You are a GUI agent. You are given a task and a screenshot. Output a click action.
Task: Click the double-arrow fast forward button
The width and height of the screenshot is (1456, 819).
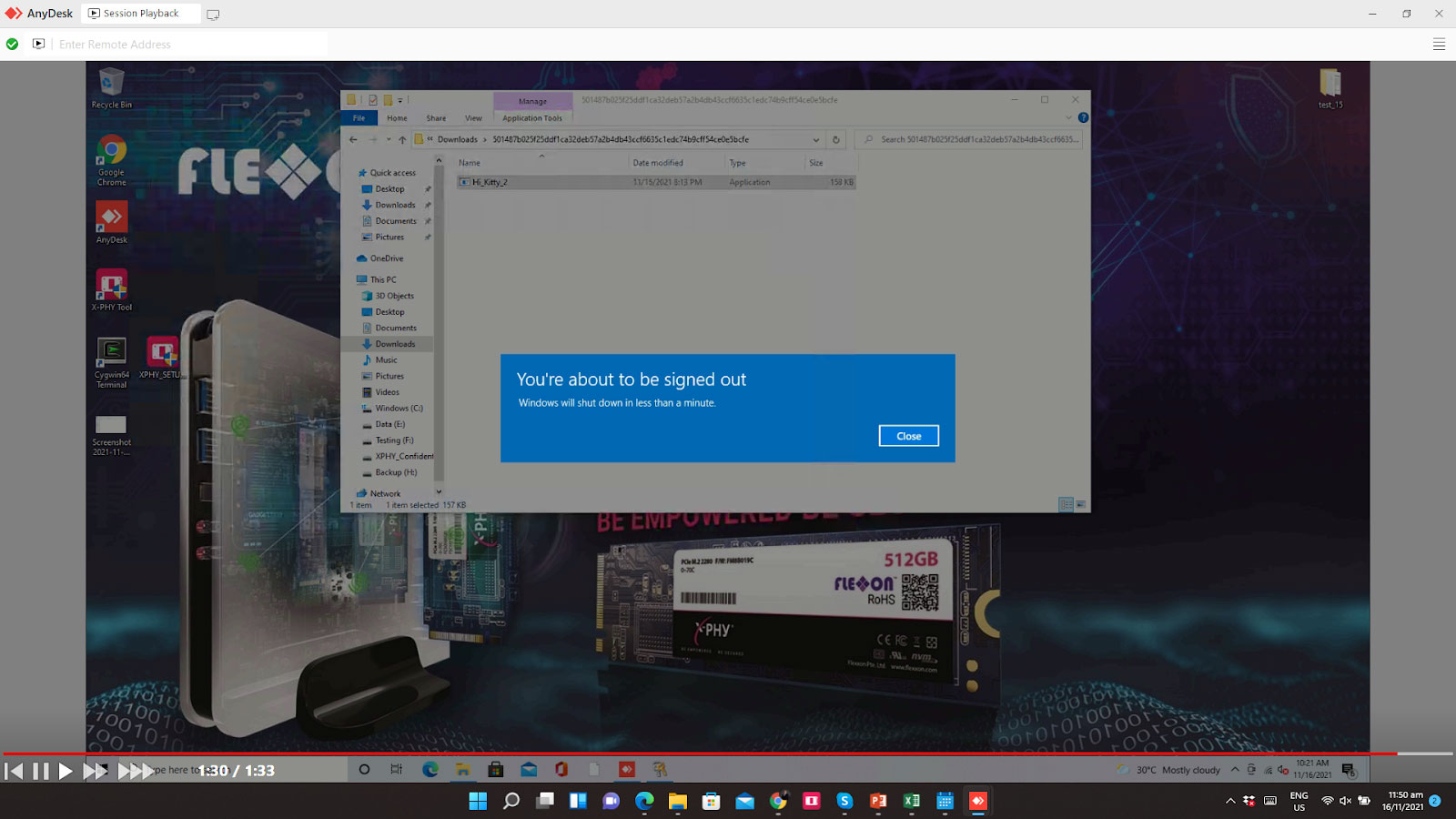coord(95,771)
